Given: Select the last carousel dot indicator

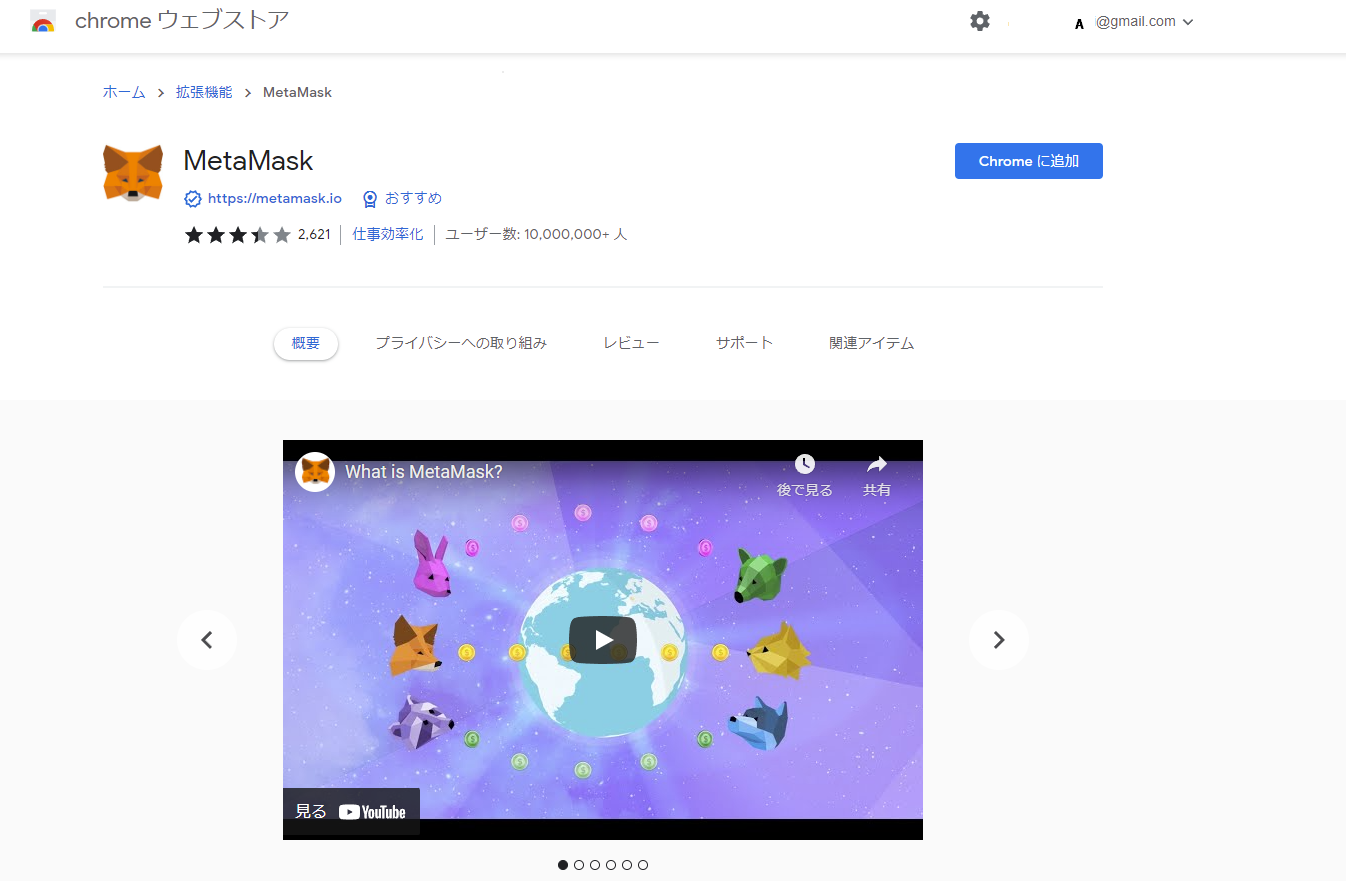Looking at the screenshot, I should [x=643, y=865].
